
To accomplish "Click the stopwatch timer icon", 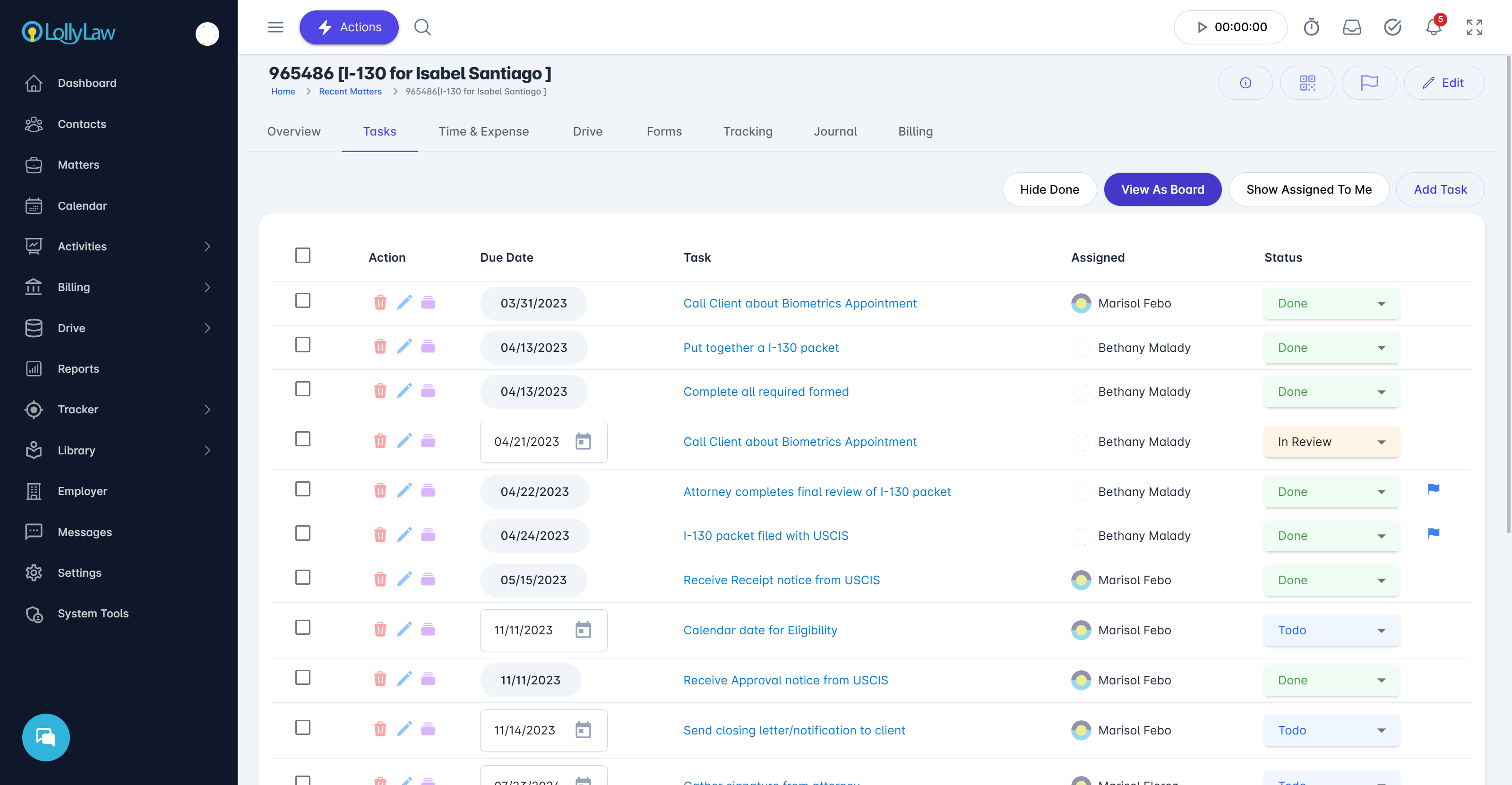I will coord(1311,27).
